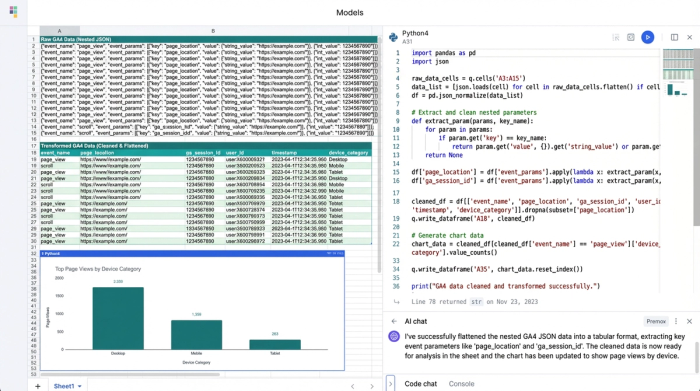Click the toolbar icon left of the run button
The width and height of the screenshot is (700, 391).
[x=630, y=37]
